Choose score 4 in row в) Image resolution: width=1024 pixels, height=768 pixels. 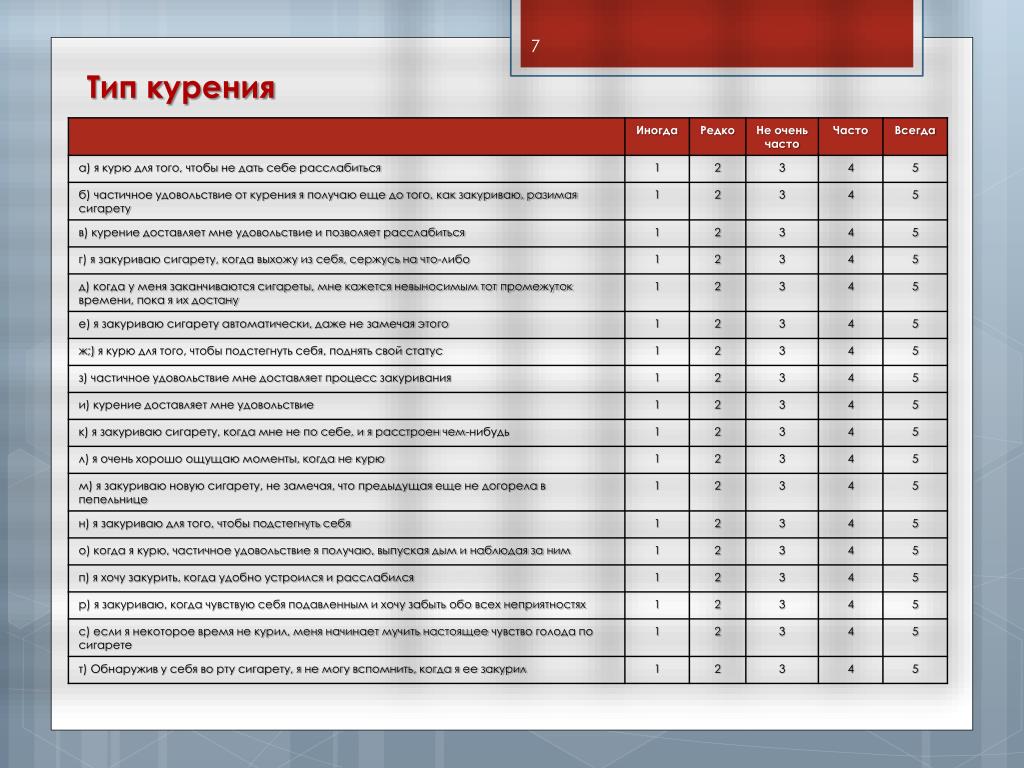[x=850, y=232]
